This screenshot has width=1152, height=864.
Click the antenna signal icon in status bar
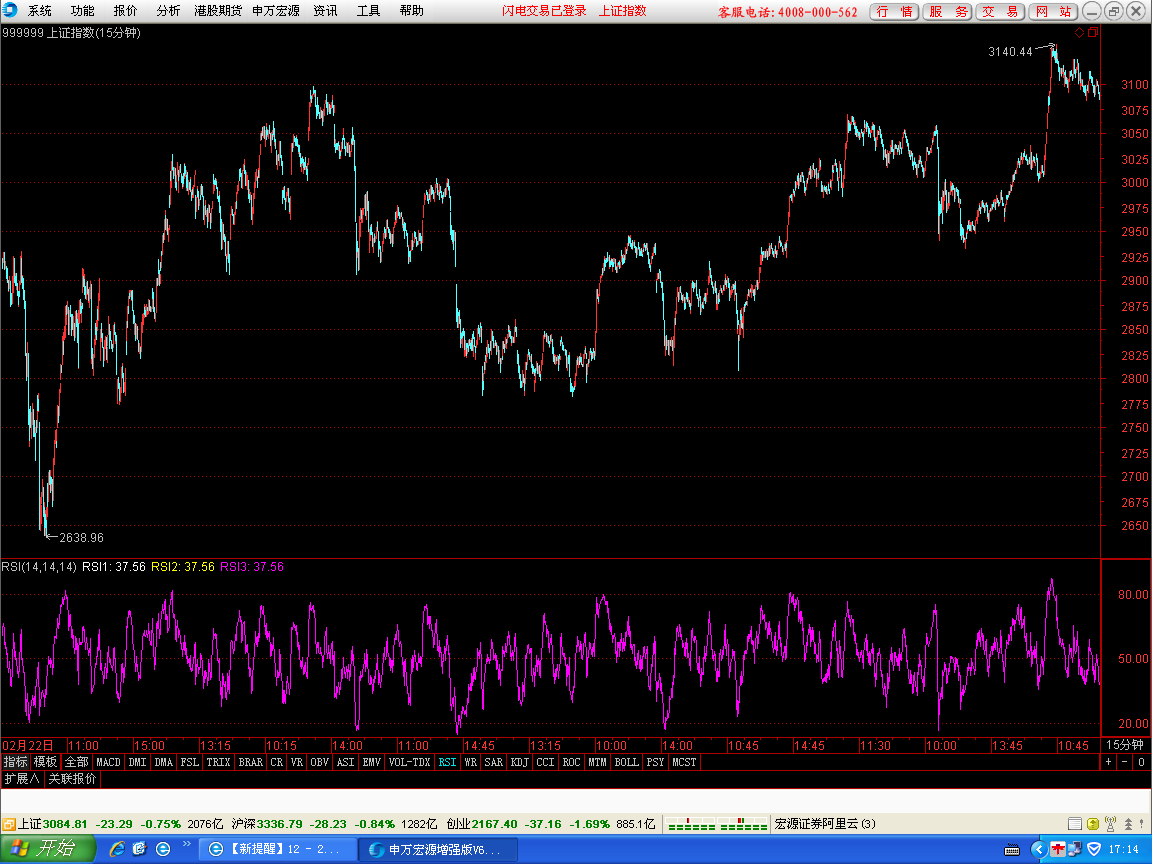1110,824
